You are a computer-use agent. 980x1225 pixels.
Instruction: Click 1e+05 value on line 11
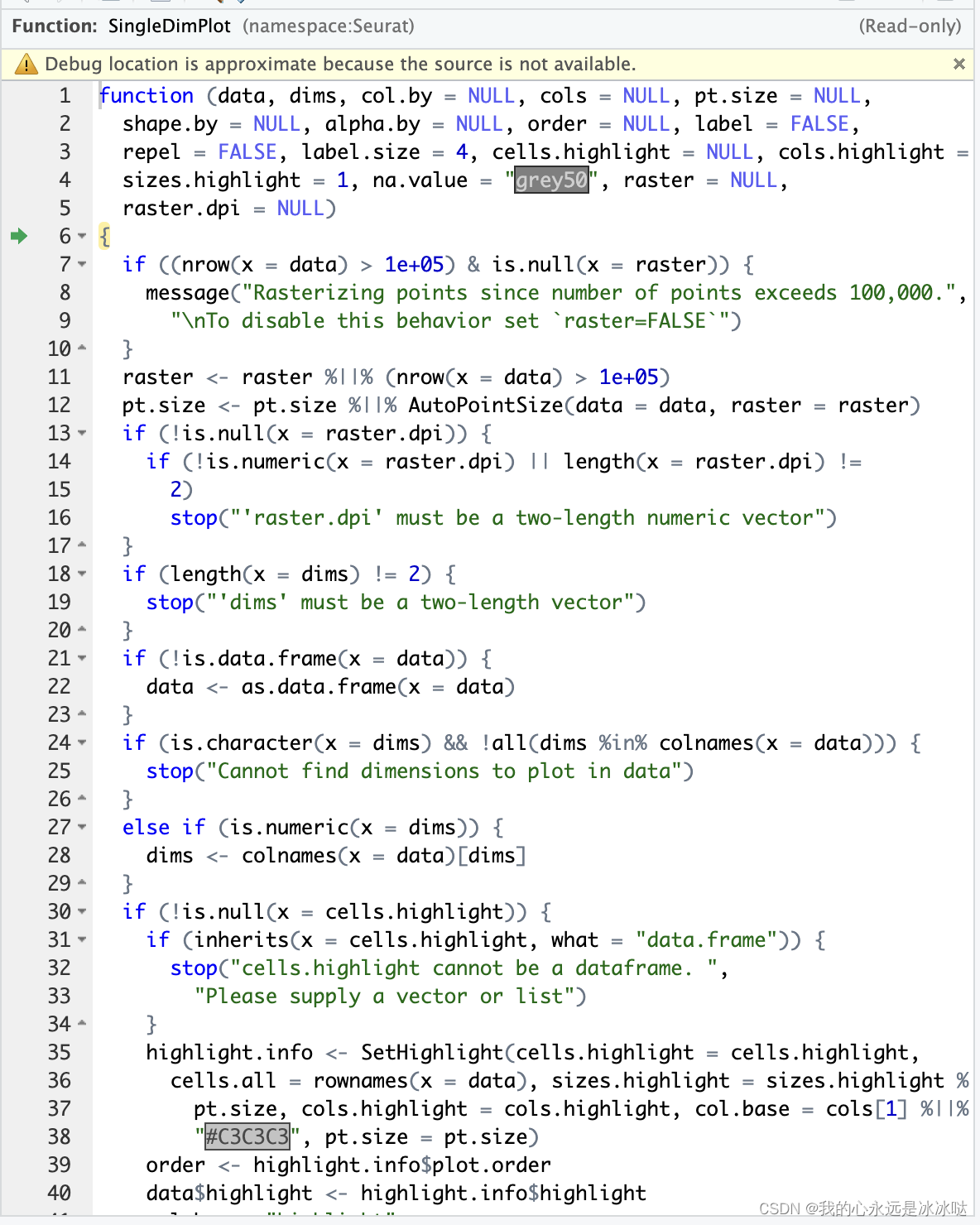pos(628,377)
